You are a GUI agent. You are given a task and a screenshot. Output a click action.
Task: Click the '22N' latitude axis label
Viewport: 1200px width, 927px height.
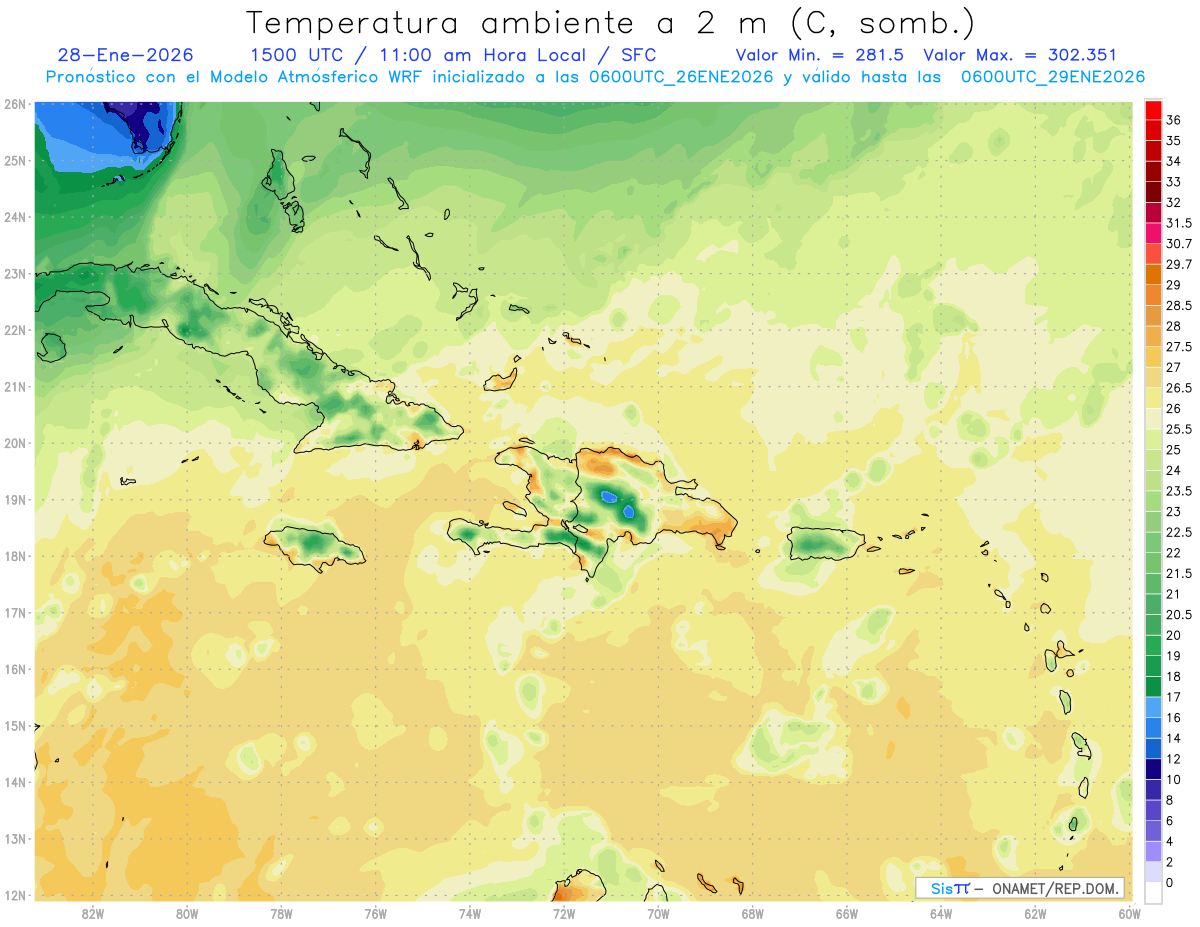point(15,330)
